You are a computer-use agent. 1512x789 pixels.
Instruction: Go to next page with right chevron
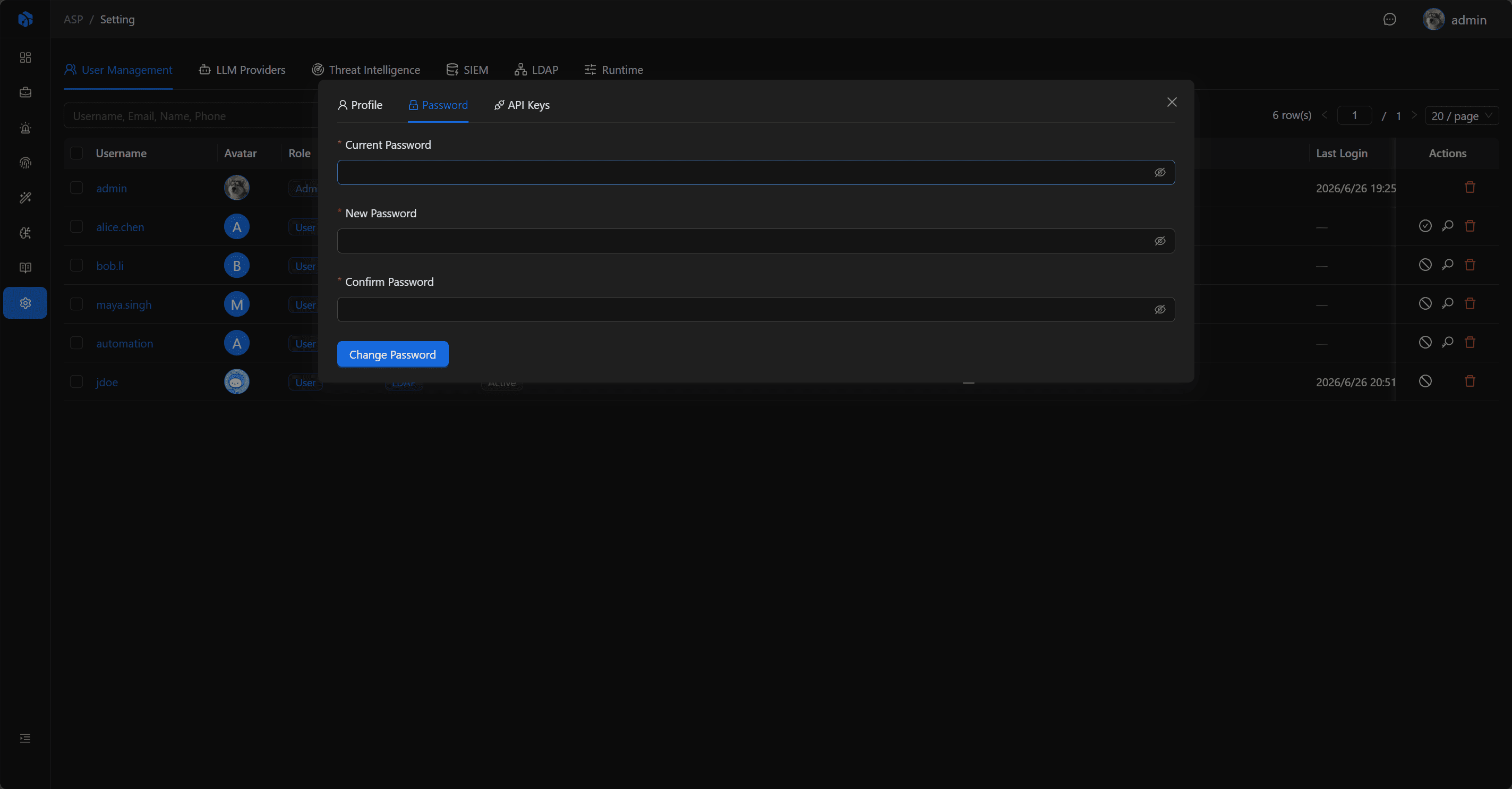click(1414, 115)
